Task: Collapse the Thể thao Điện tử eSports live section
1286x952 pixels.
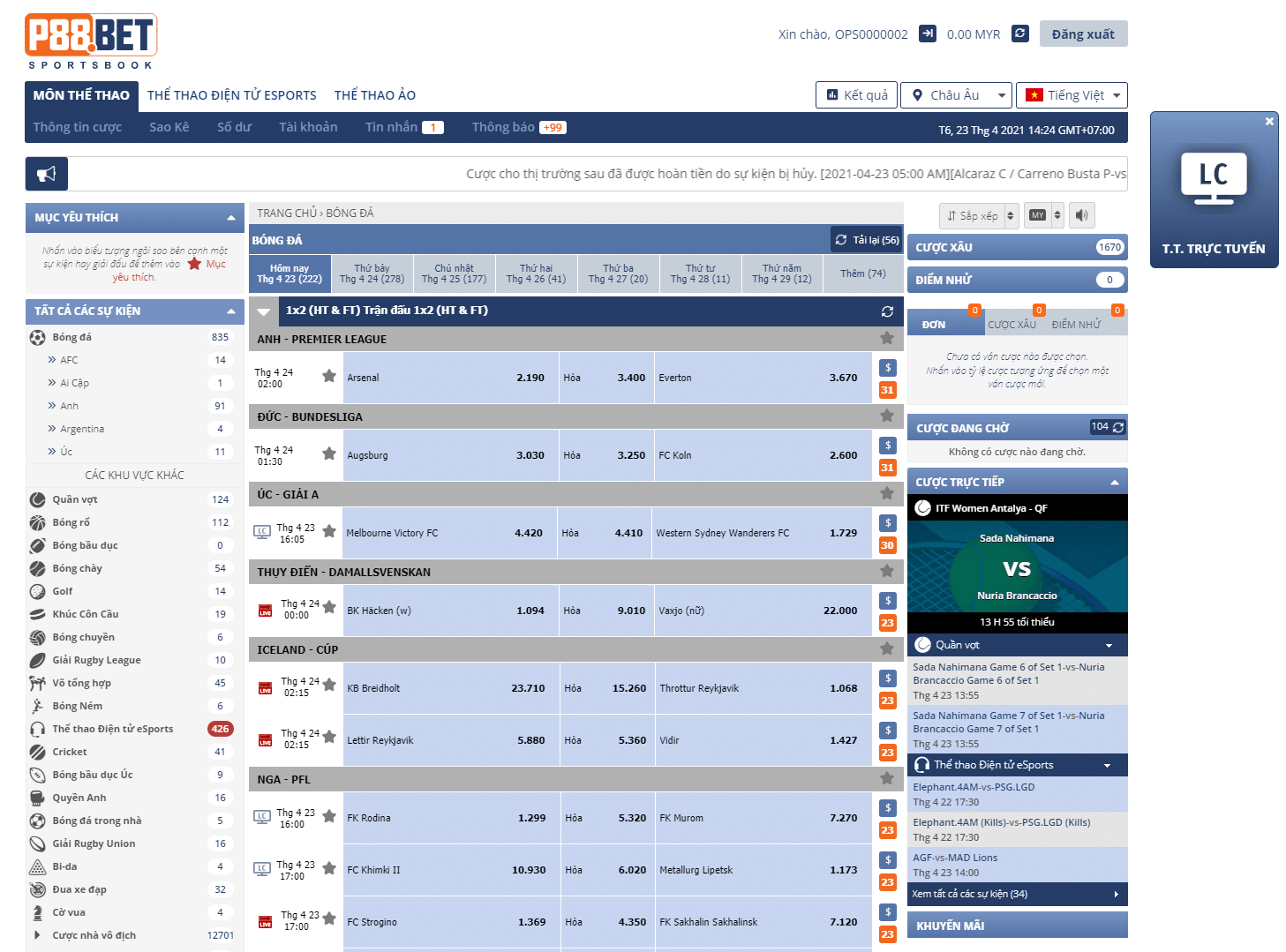Action: (x=1108, y=765)
